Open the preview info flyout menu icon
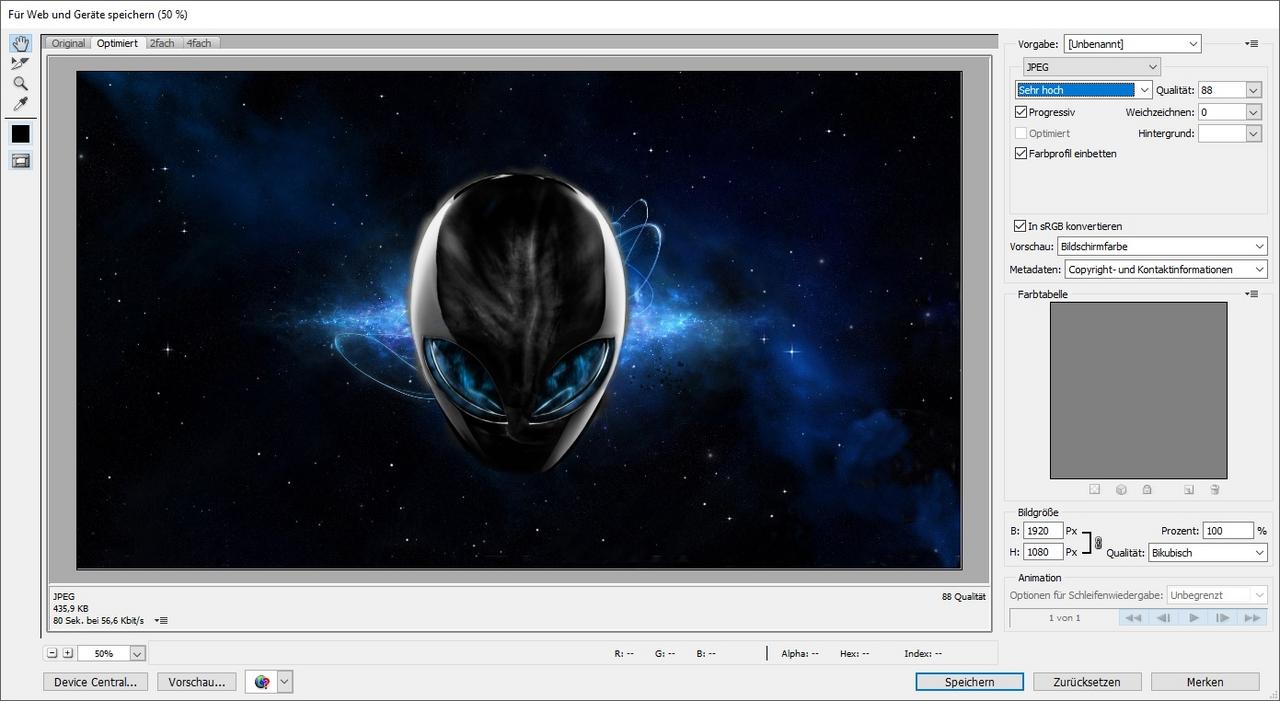This screenshot has height=701, width=1280. point(161,621)
